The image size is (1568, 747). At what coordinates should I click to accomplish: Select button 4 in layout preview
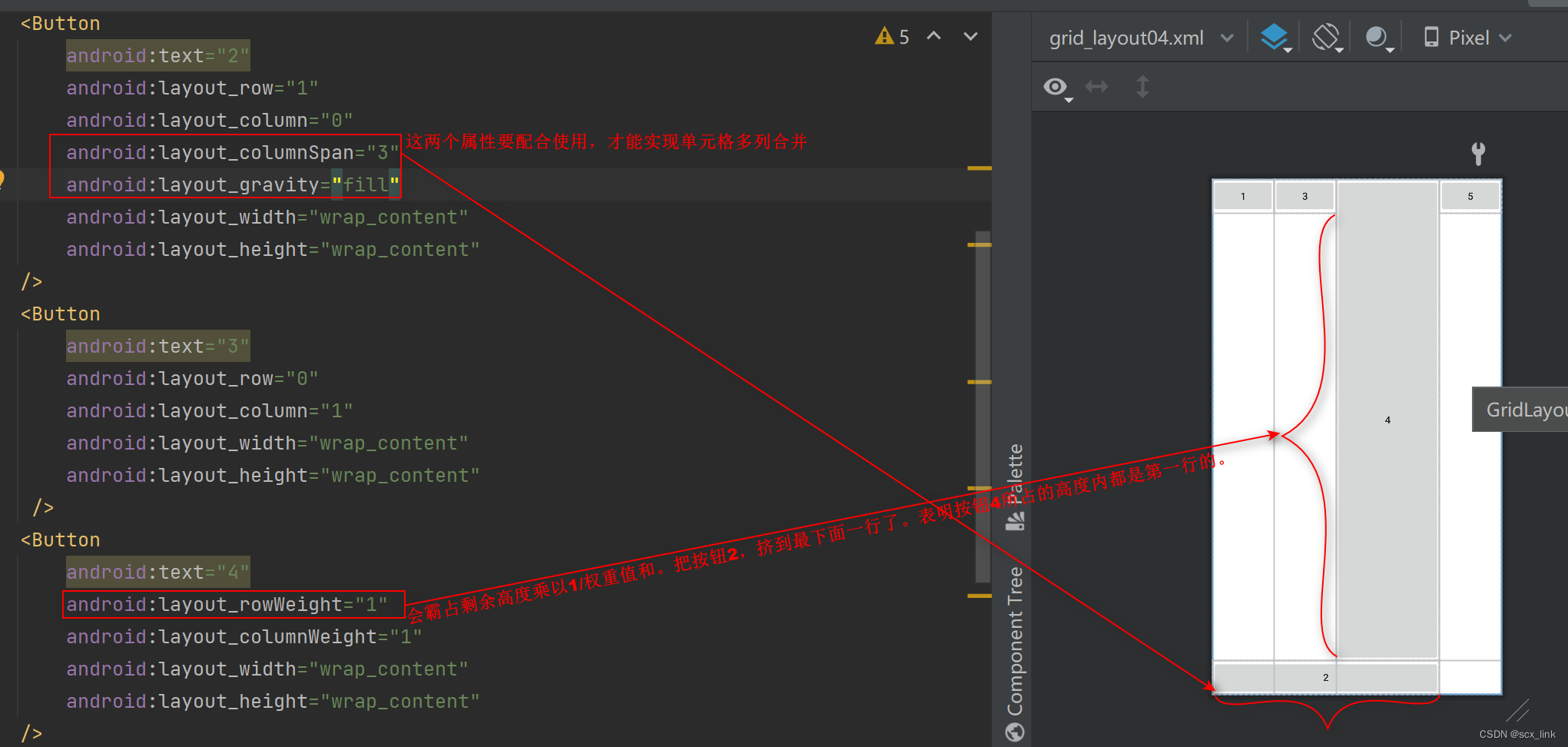click(1387, 420)
